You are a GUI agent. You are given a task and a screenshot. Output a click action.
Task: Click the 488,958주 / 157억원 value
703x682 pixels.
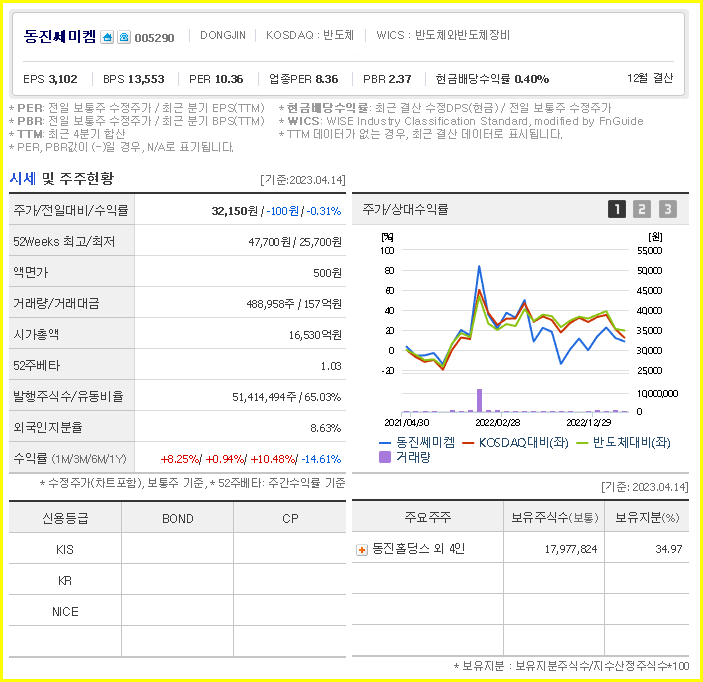click(294, 304)
